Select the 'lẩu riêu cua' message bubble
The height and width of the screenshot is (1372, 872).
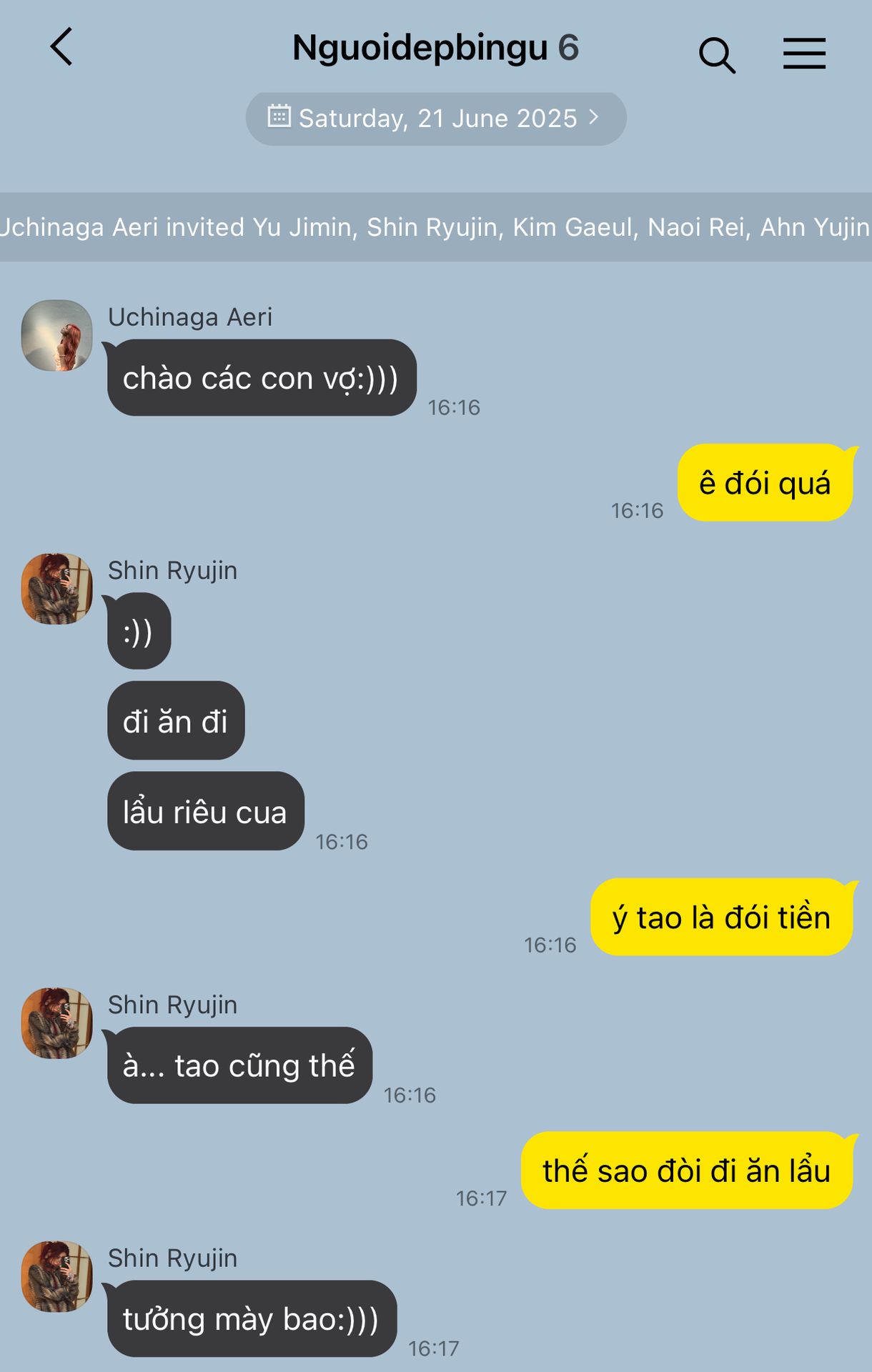tap(206, 811)
